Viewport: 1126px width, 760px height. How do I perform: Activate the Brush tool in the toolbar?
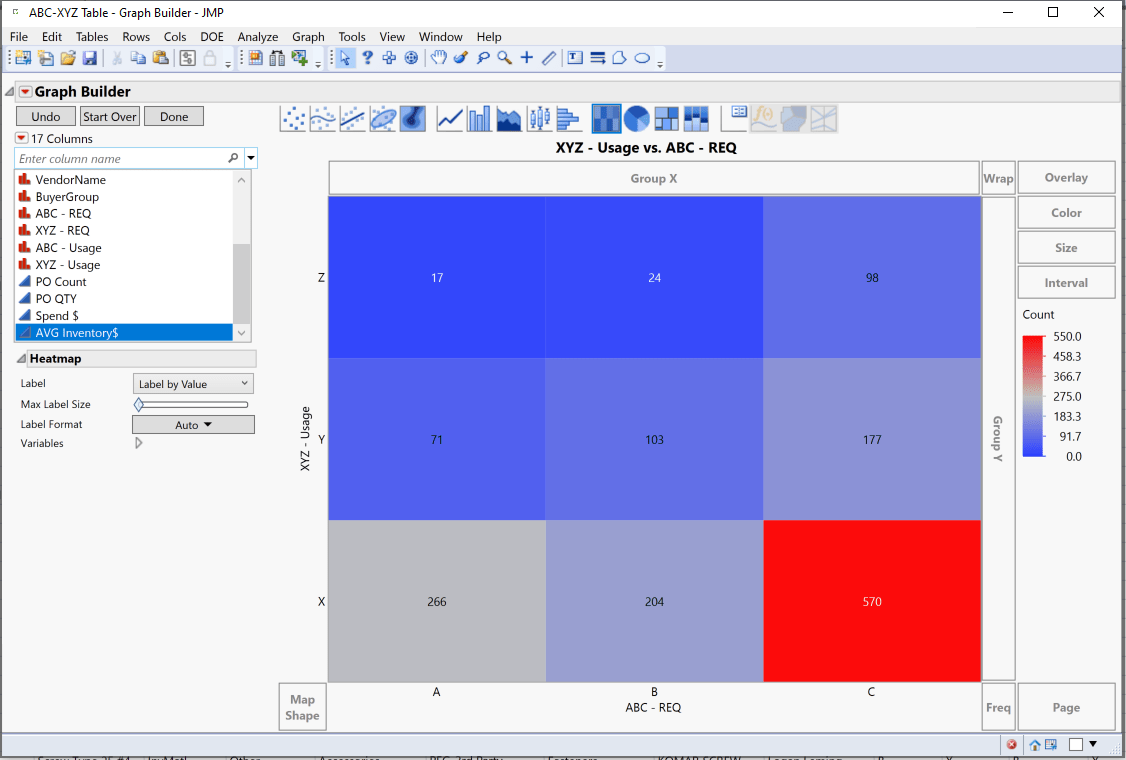pyautogui.click(x=459, y=58)
